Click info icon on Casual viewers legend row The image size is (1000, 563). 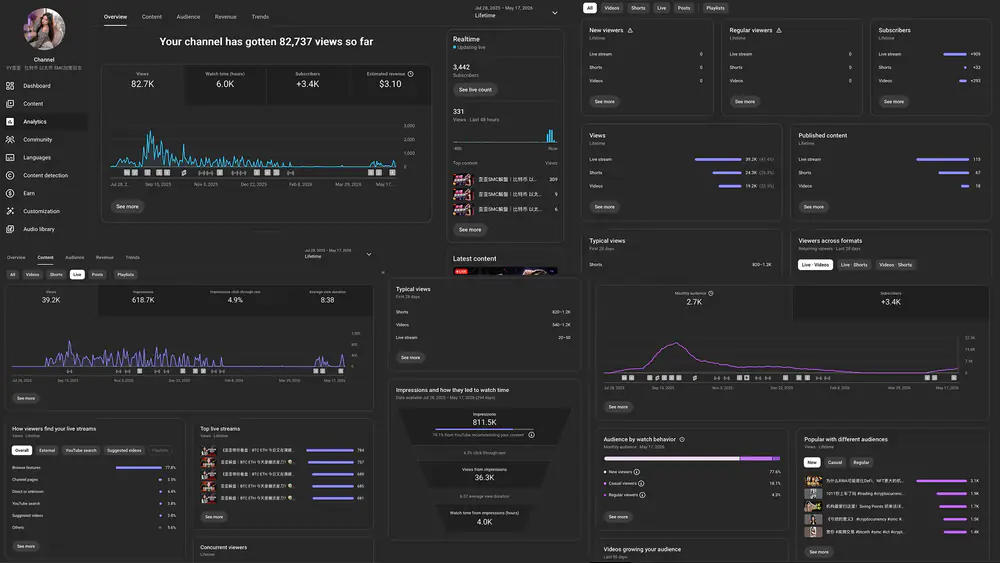click(x=641, y=483)
